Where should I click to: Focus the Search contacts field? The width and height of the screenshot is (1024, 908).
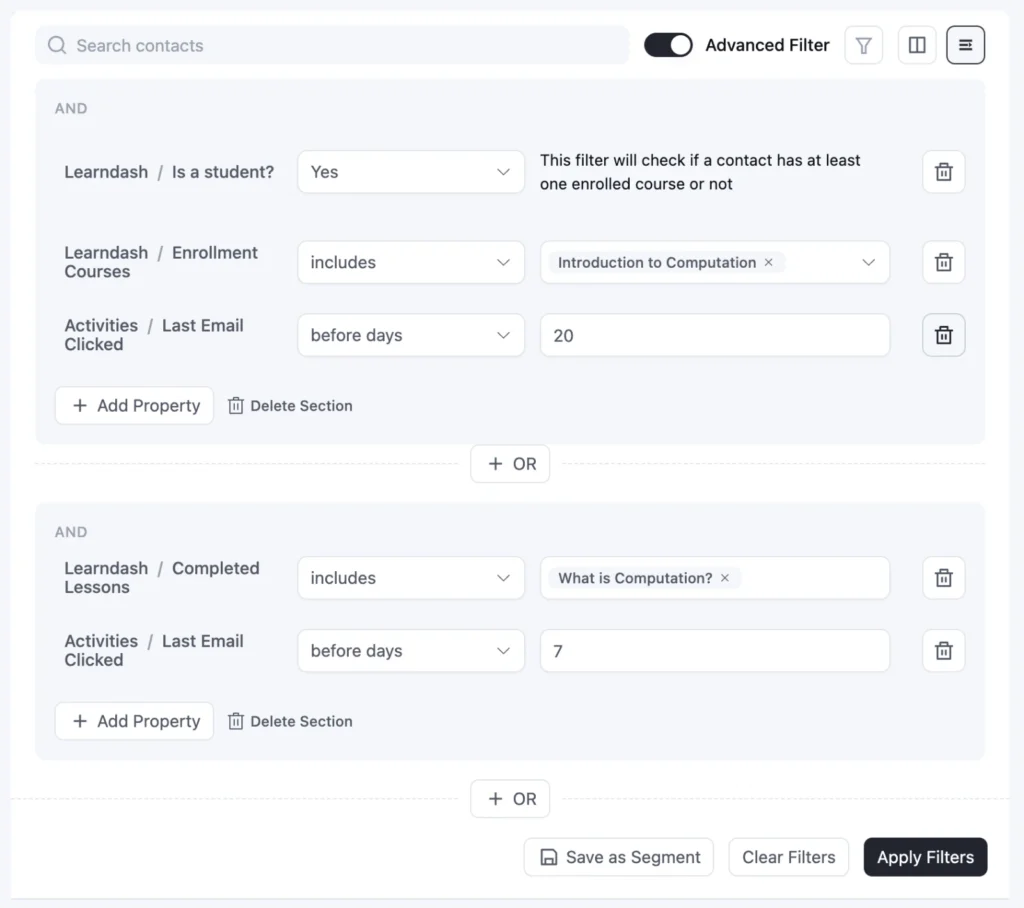coord(332,45)
